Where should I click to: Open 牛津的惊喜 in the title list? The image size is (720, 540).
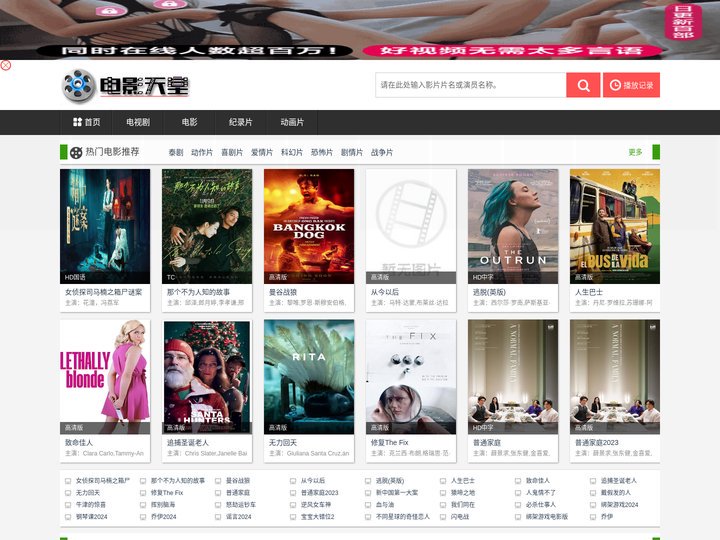pos(91,505)
